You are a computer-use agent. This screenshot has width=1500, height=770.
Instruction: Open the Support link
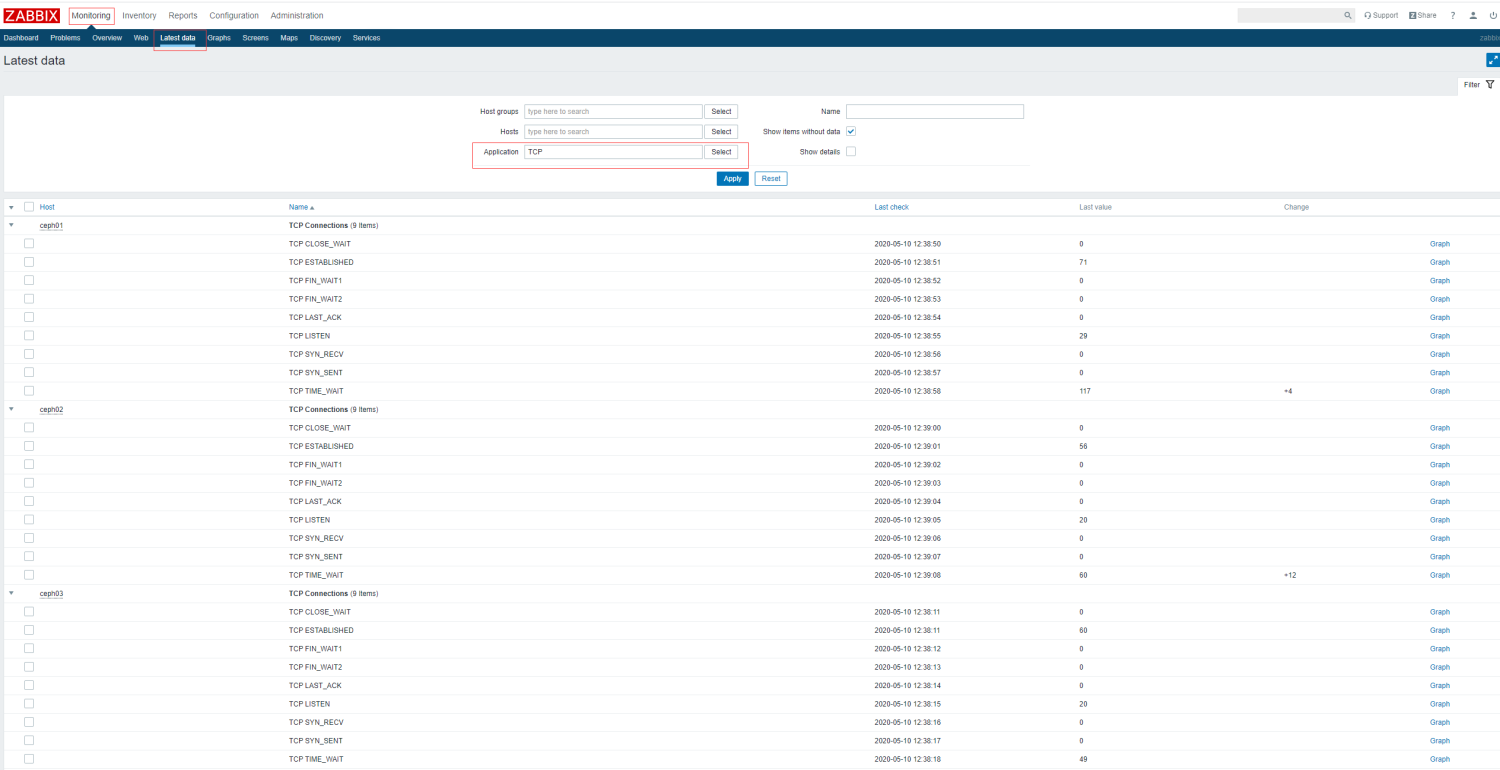coord(1381,16)
